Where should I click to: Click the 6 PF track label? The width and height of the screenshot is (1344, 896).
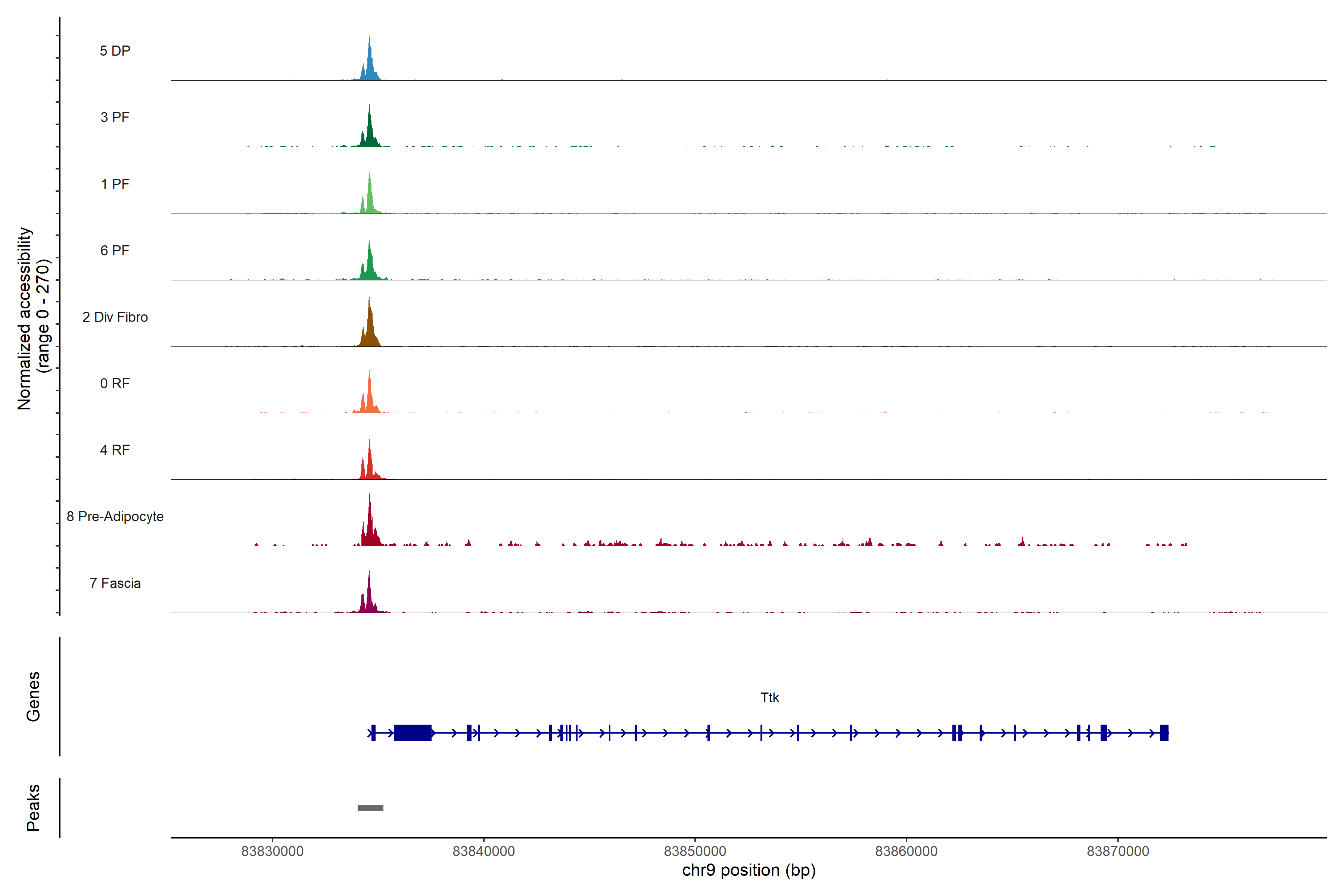click(x=115, y=250)
